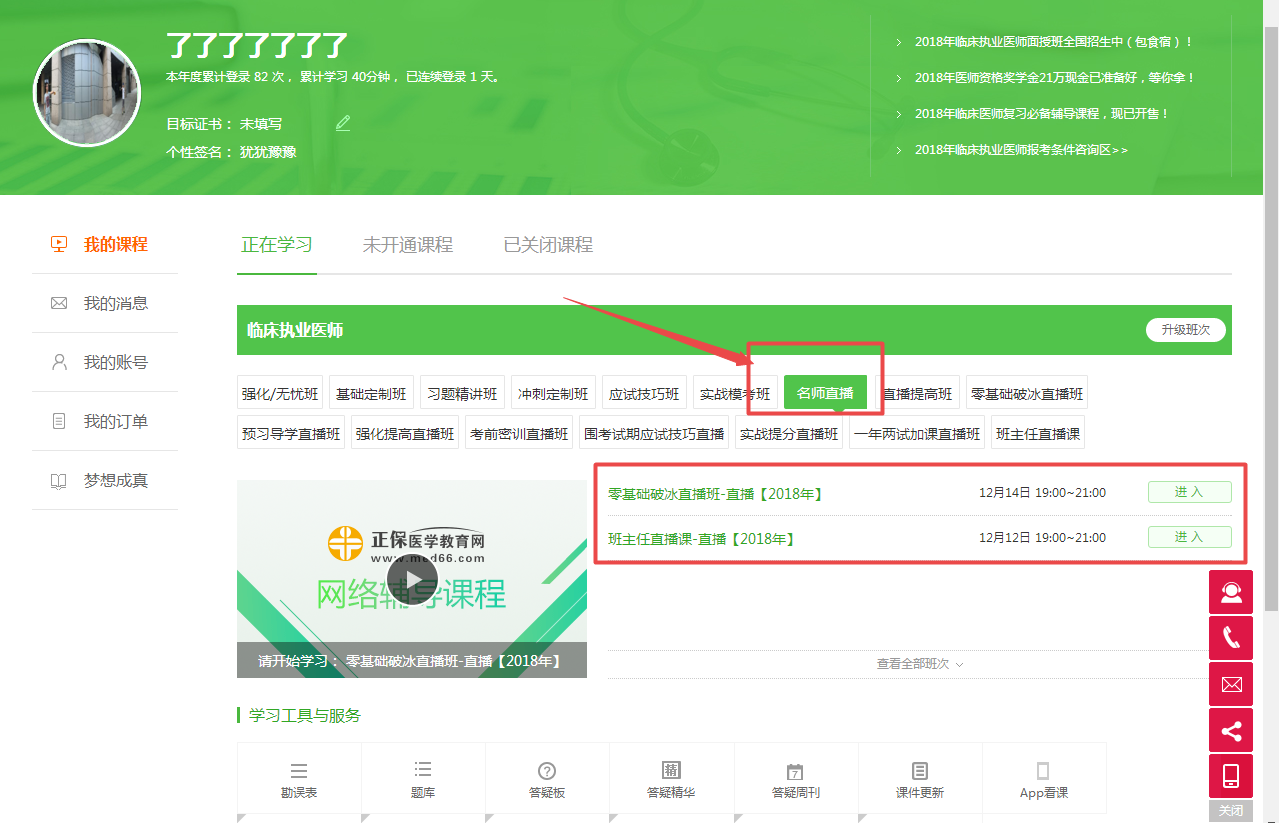Click the pencil icon to edit 目标证书
The height and width of the screenshot is (823, 1279).
343,122
